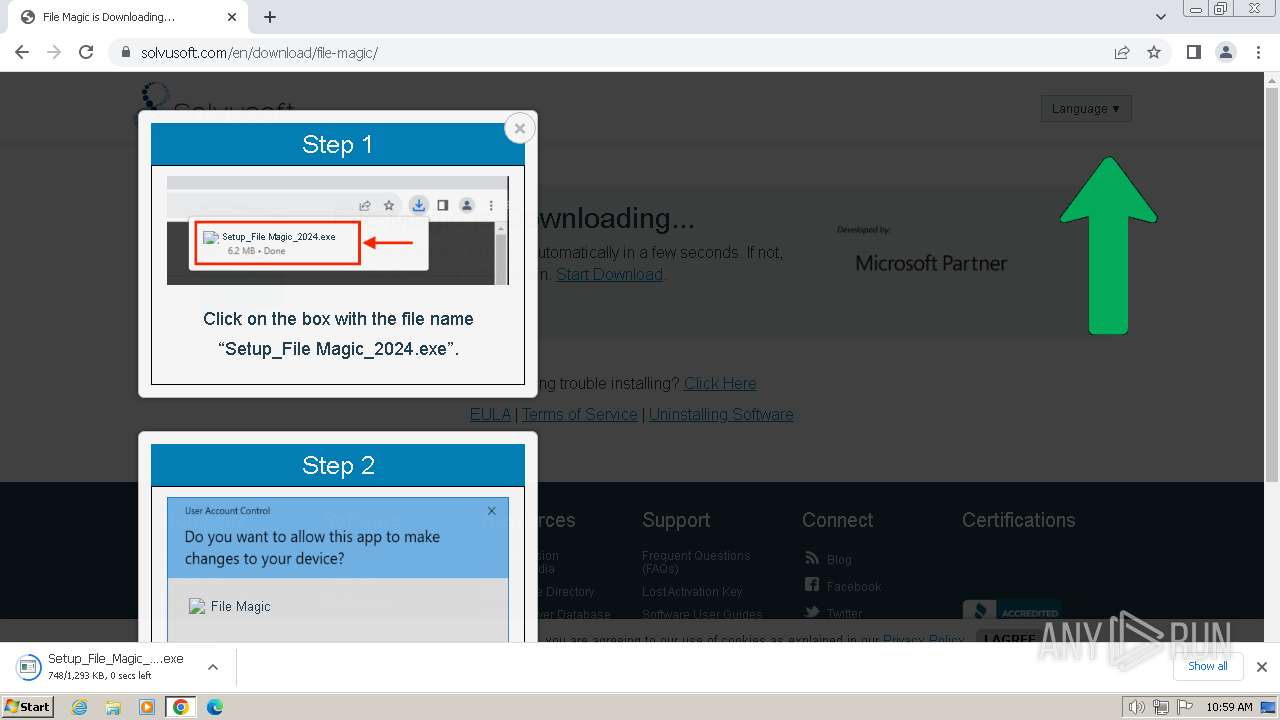Open the downloaded Setup_File_Magic exe item
The height and width of the screenshot is (720, 1280).
(104, 667)
